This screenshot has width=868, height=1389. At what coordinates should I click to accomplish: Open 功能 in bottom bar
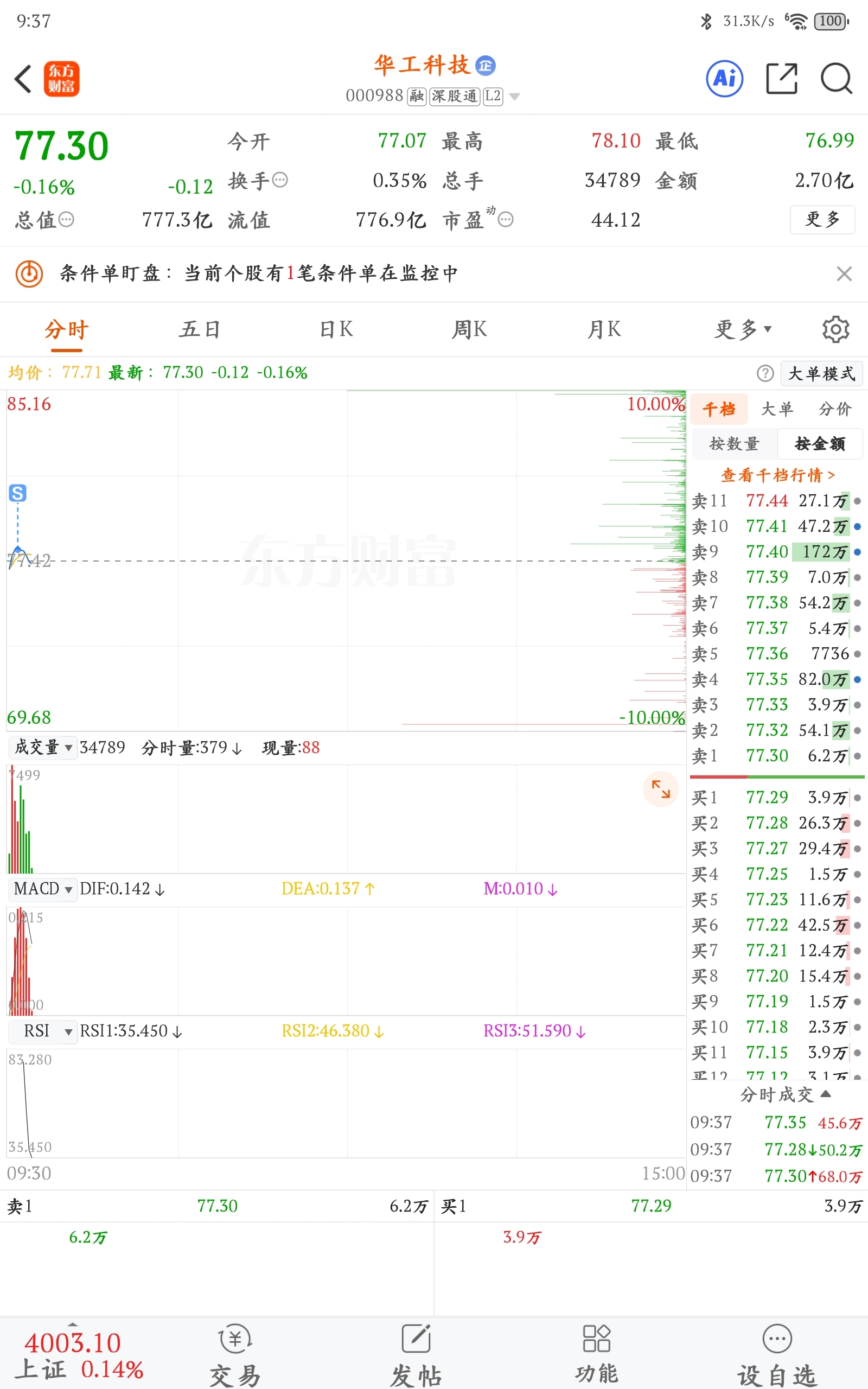pyautogui.click(x=597, y=1356)
